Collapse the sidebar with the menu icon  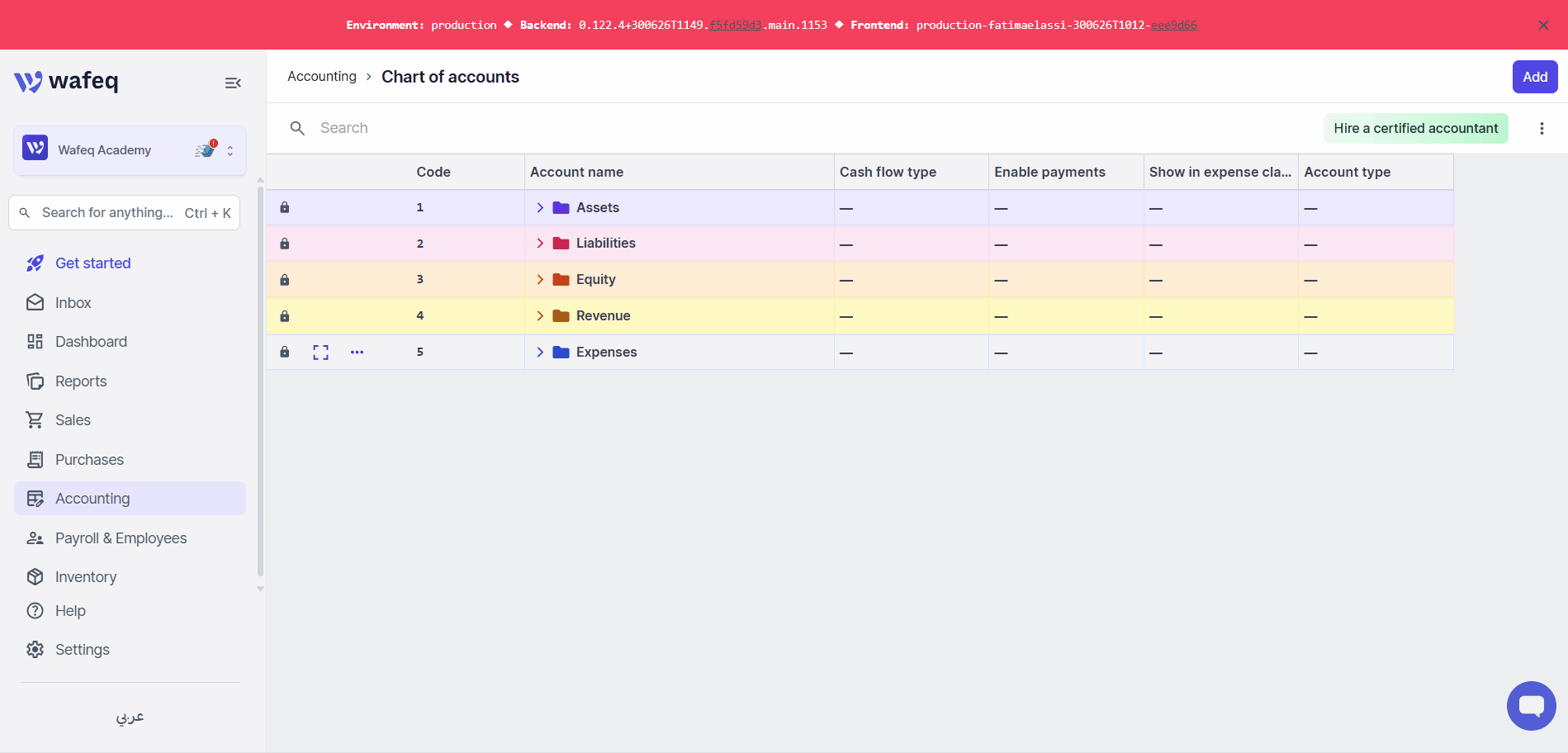233,83
